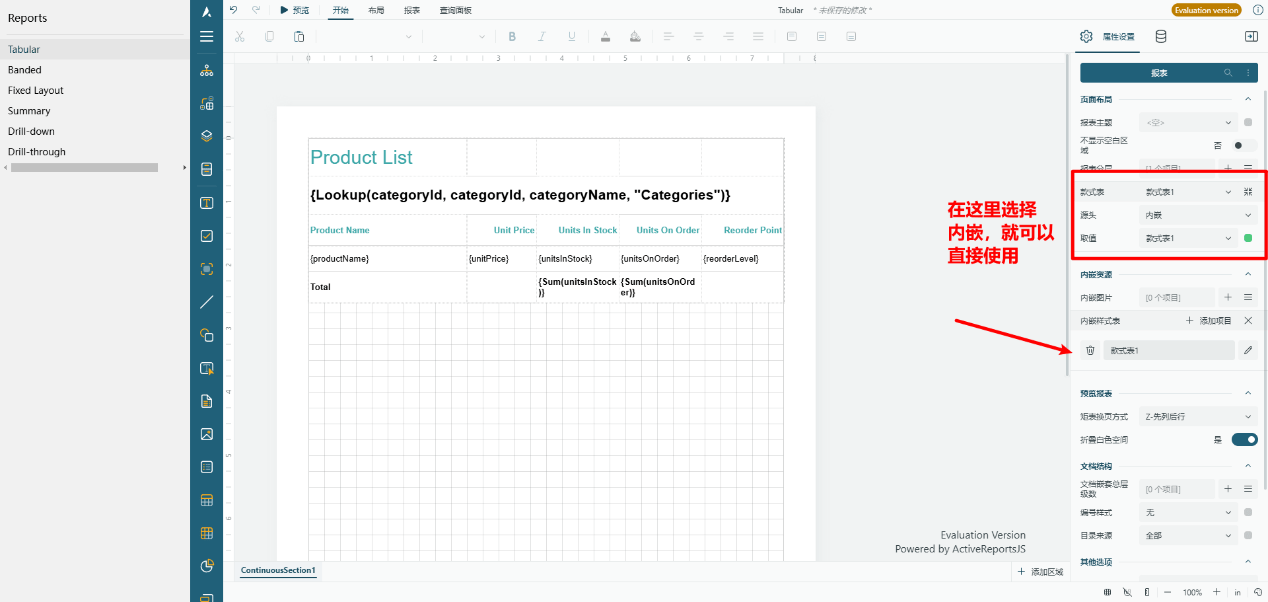The width and height of the screenshot is (1268, 602).
Task: Click the redo arrow icon
Action: click(x=256, y=10)
